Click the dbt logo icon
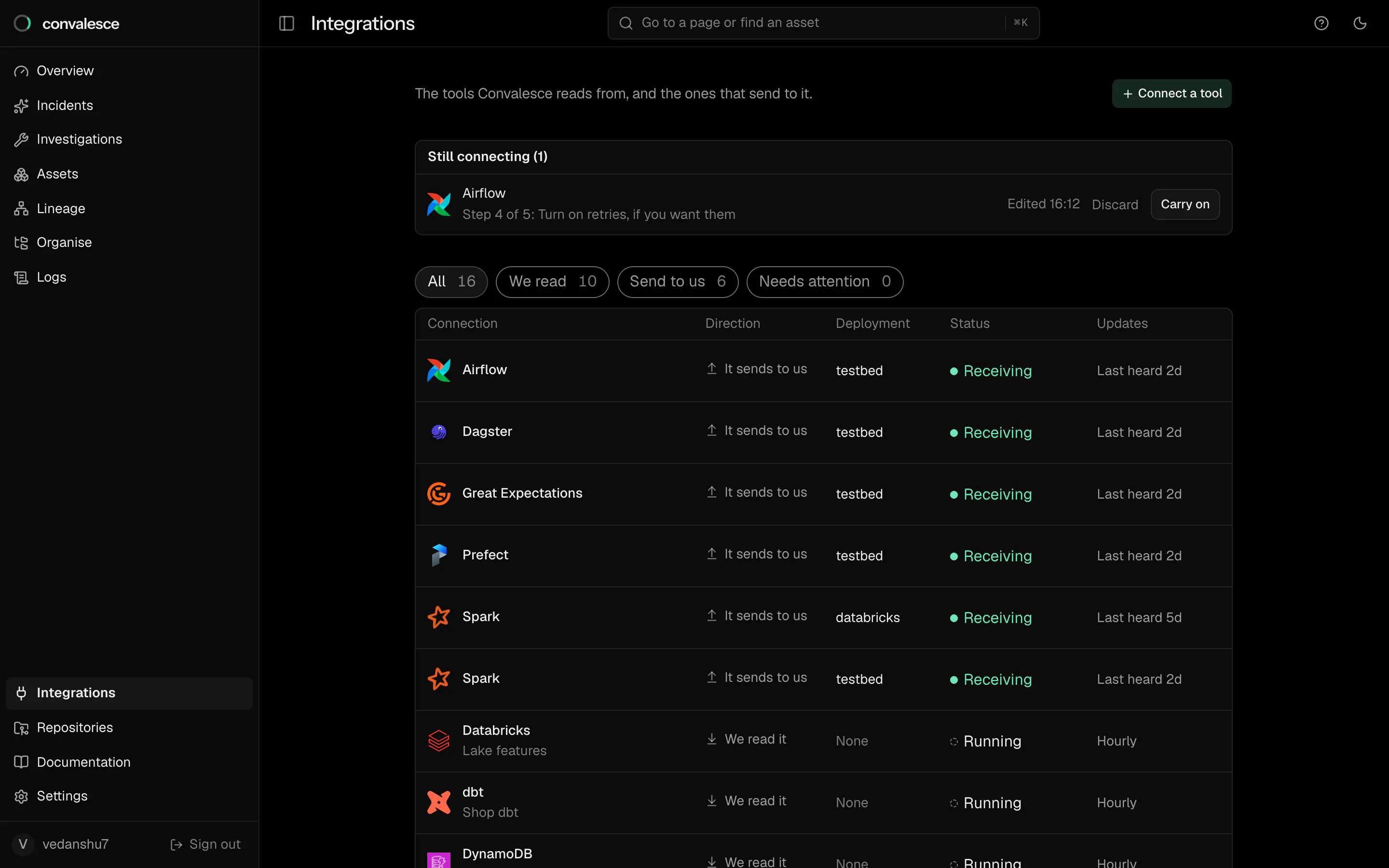Image resolution: width=1389 pixels, height=868 pixels. [x=439, y=802]
